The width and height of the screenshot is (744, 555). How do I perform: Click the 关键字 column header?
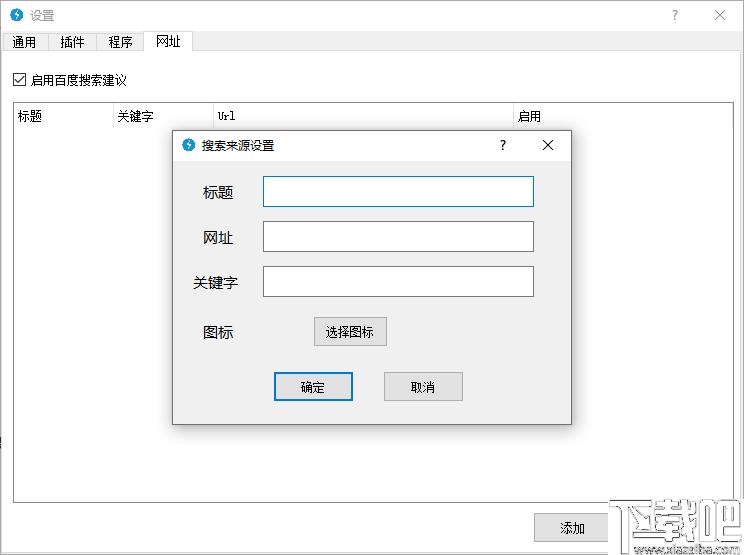click(163, 116)
